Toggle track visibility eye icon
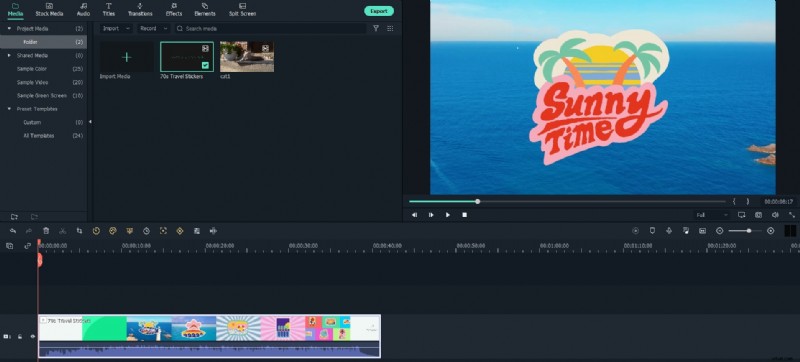800x362 pixels. tap(33, 337)
